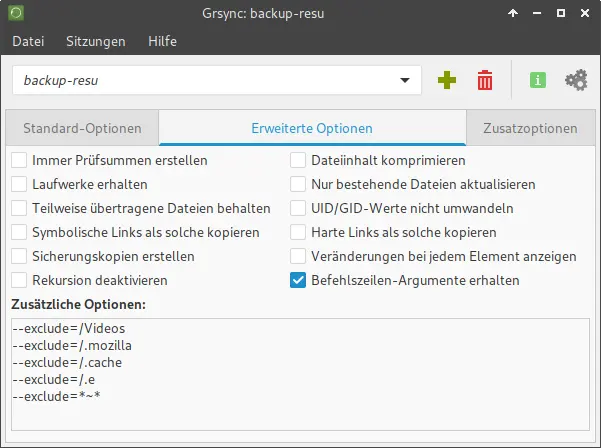Select the Erweiterte Optionen tab
601x448 pixels.
click(x=311, y=128)
